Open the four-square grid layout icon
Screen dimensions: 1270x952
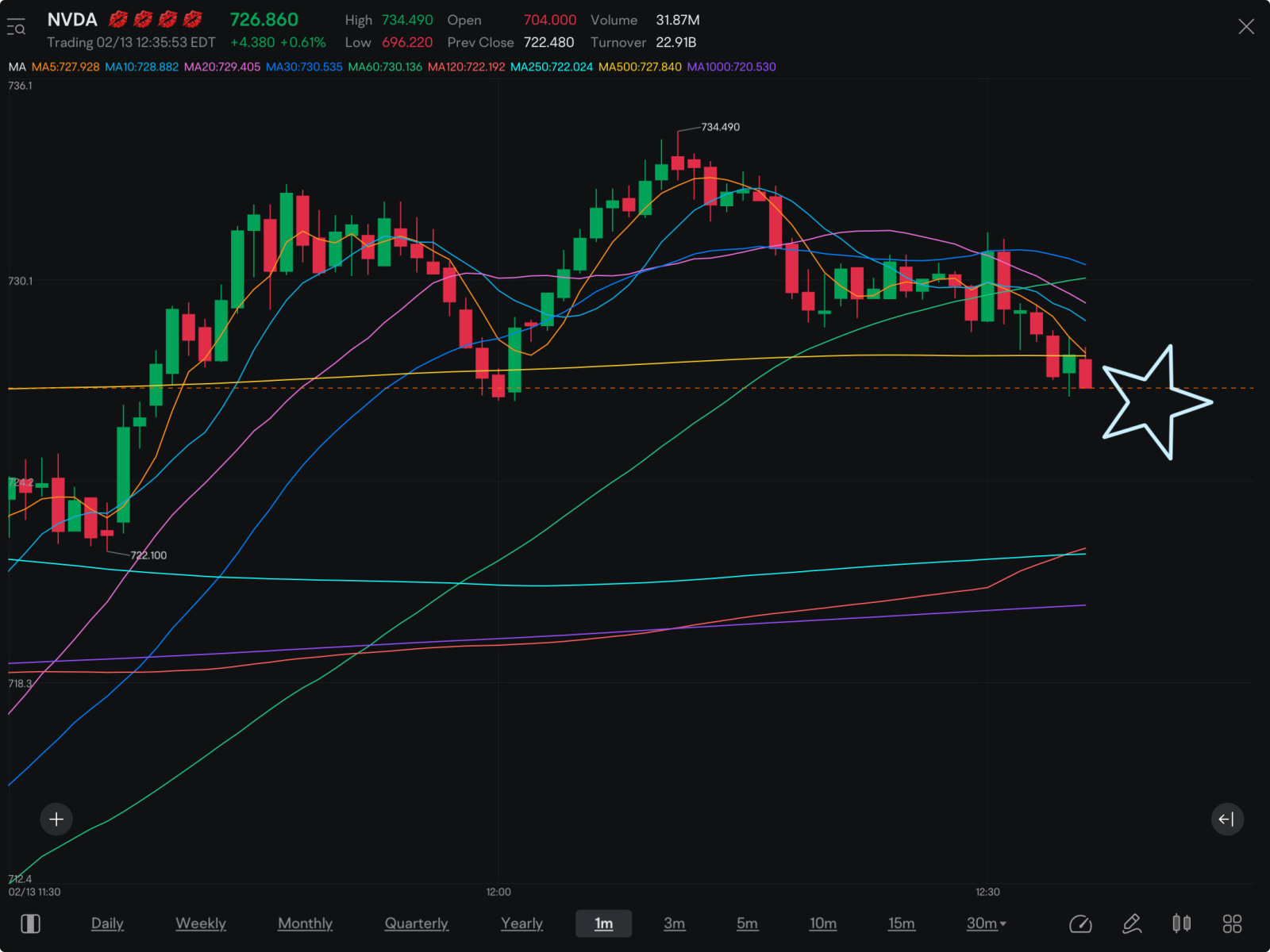coord(1232,923)
